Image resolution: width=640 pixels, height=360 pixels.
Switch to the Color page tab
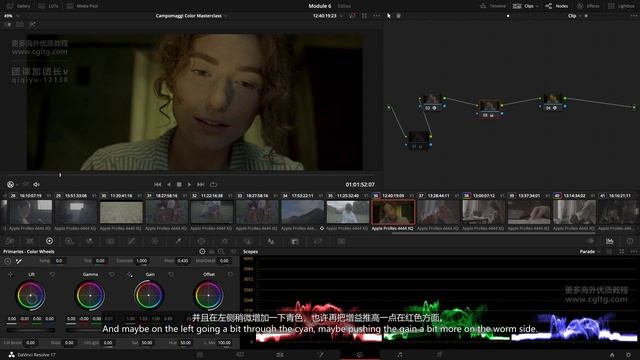pos(359,355)
